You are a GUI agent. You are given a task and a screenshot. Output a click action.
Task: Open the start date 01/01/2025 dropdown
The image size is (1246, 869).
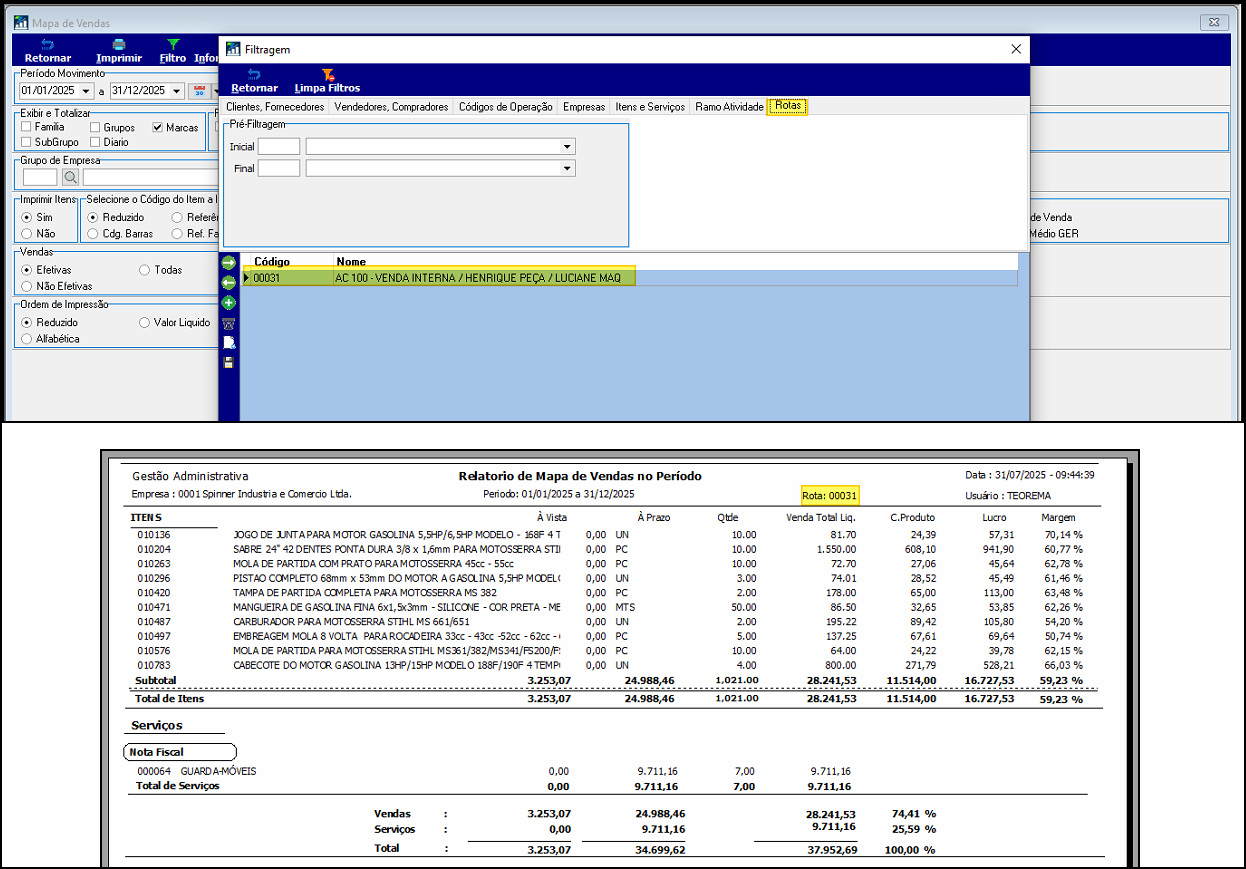(87, 91)
